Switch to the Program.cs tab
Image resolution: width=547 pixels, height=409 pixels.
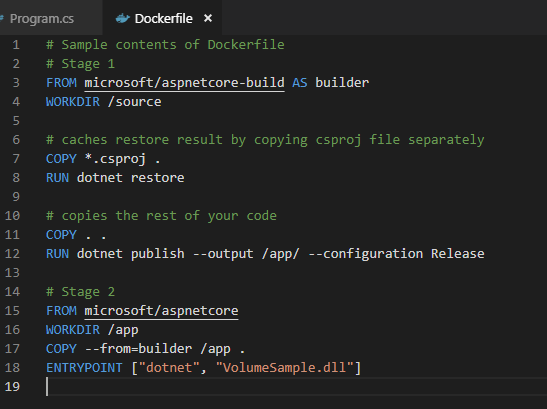42,18
